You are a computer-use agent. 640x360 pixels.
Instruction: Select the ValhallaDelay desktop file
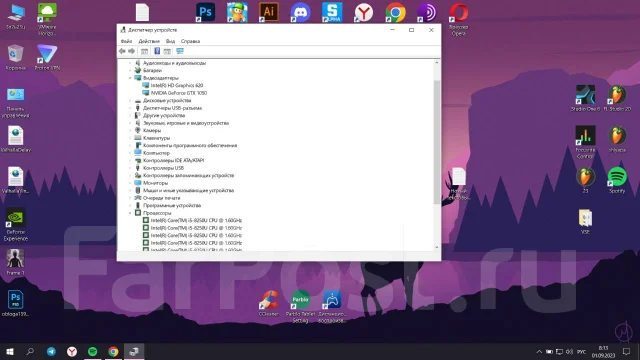click(16, 139)
